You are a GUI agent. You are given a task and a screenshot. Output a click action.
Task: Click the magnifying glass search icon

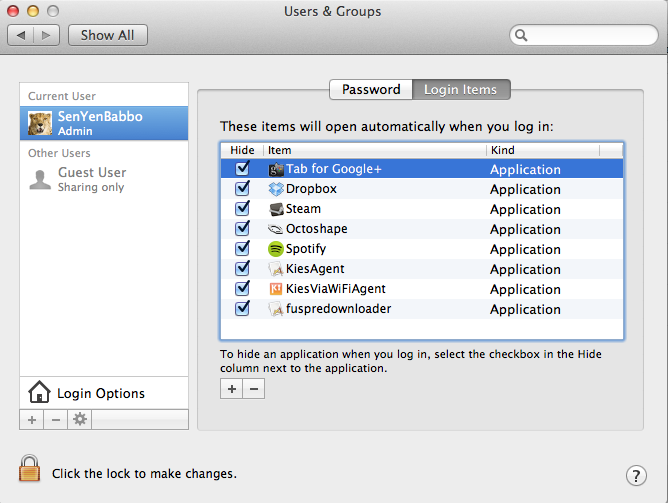521,35
